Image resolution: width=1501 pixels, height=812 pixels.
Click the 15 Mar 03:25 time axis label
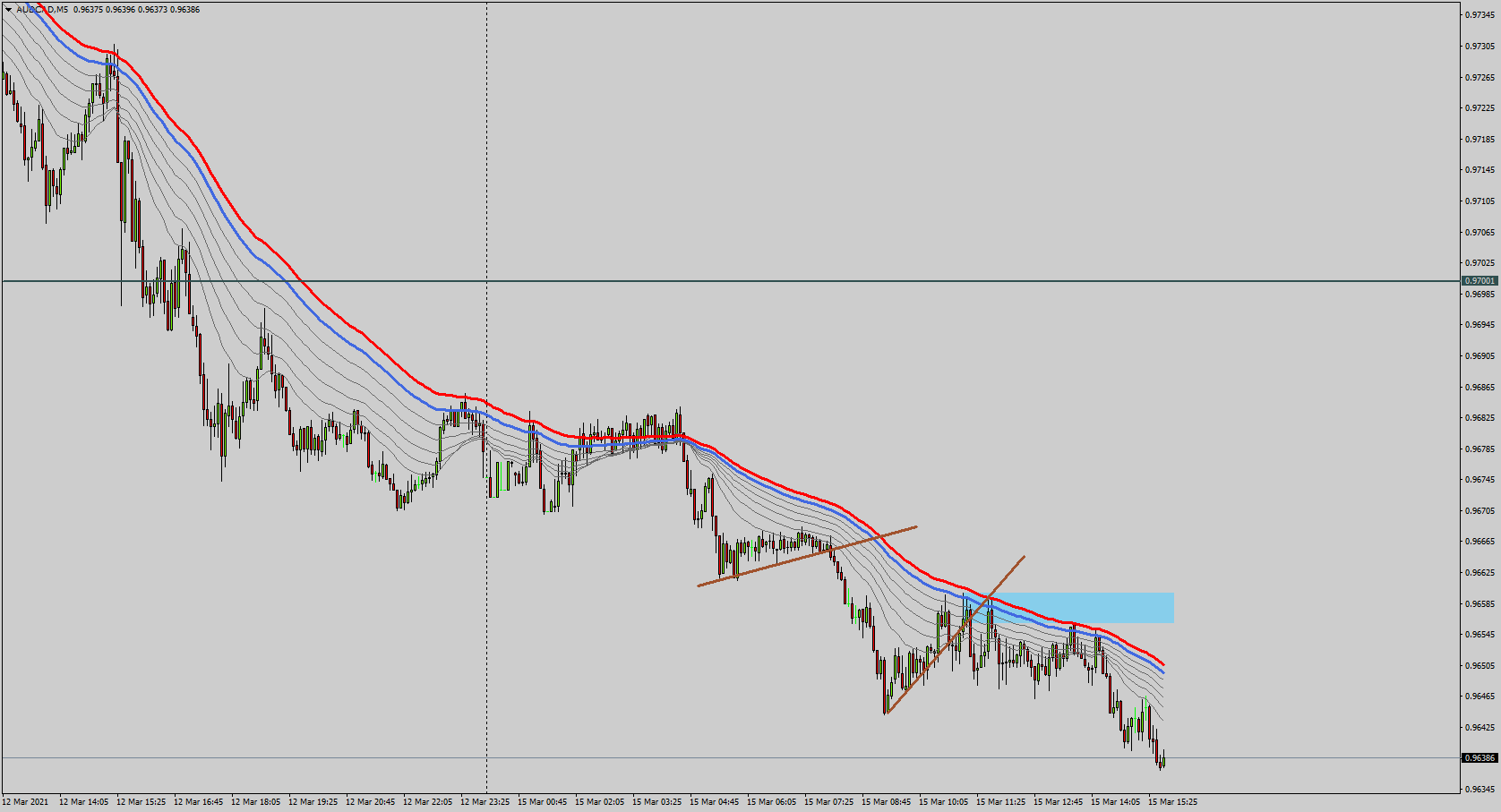656,802
